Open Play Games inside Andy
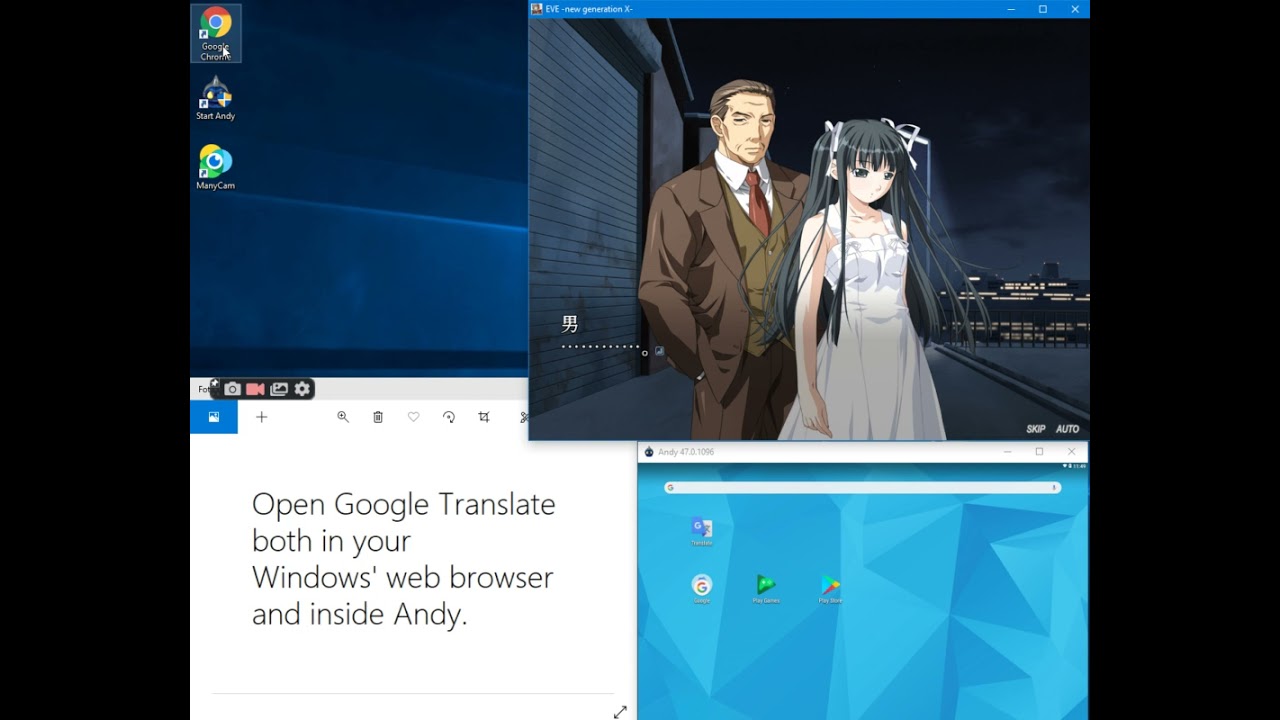 [766, 589]
